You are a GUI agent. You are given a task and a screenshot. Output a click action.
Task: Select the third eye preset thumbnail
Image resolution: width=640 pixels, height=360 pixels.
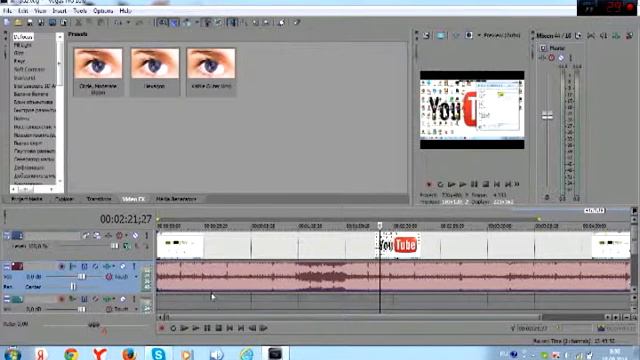[x=211, y=64]
